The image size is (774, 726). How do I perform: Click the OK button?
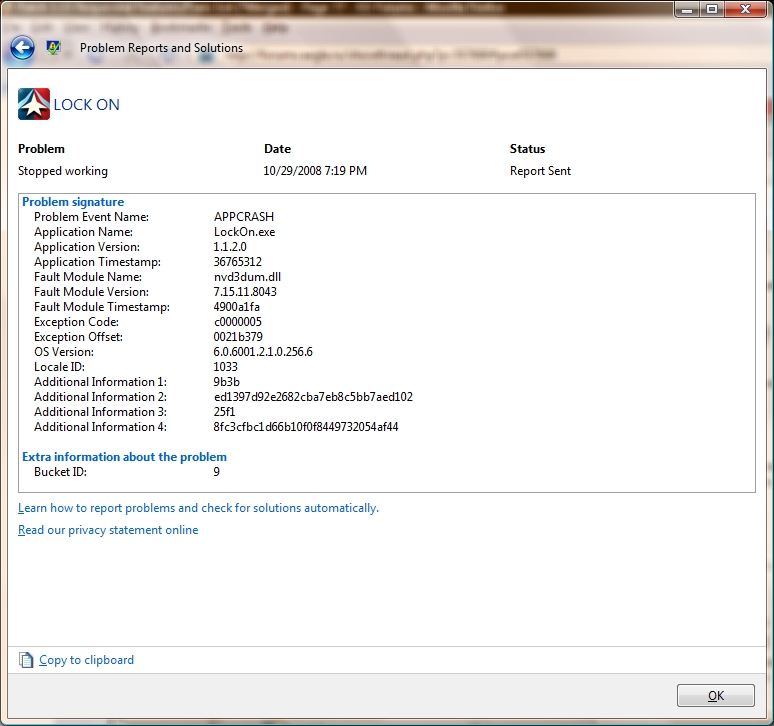(x=716, y=695)
